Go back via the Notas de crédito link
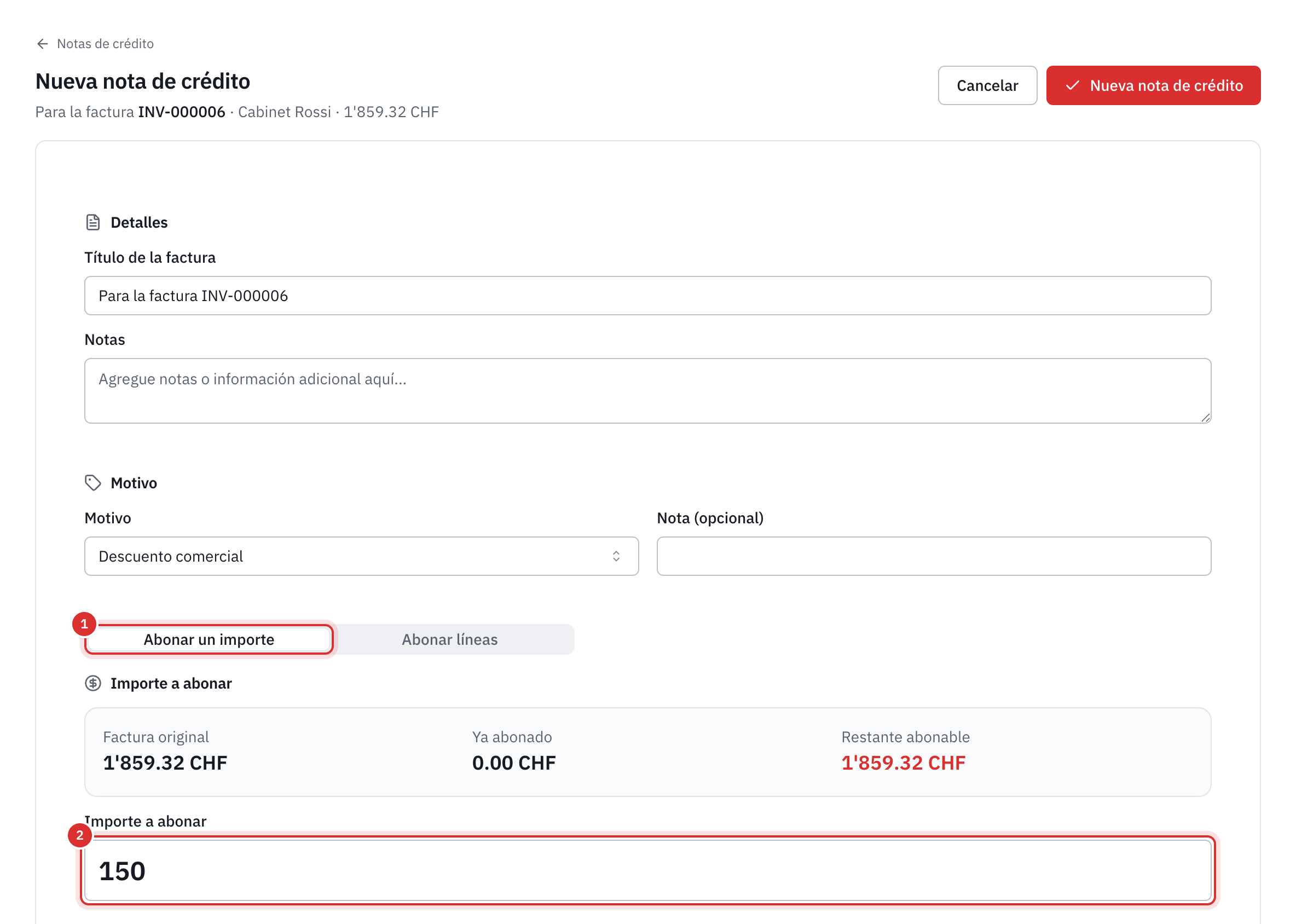Image resolution: width=1296 pixels, height=924 pixels. coord(105,44)
